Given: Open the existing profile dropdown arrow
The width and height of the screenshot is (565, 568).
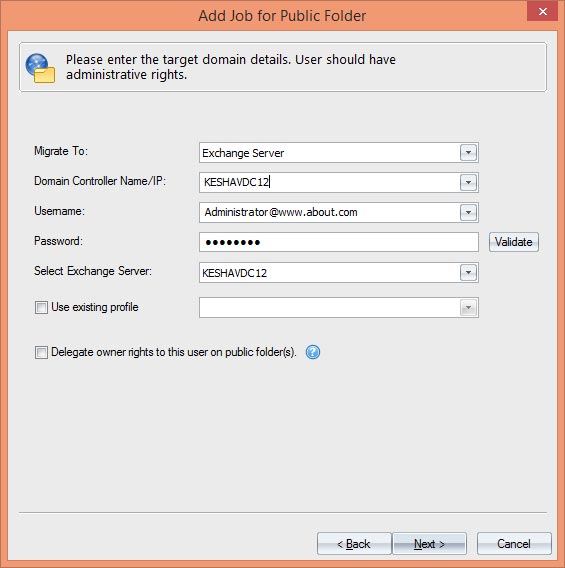Looking at the screenshot, I should (468, 308).
